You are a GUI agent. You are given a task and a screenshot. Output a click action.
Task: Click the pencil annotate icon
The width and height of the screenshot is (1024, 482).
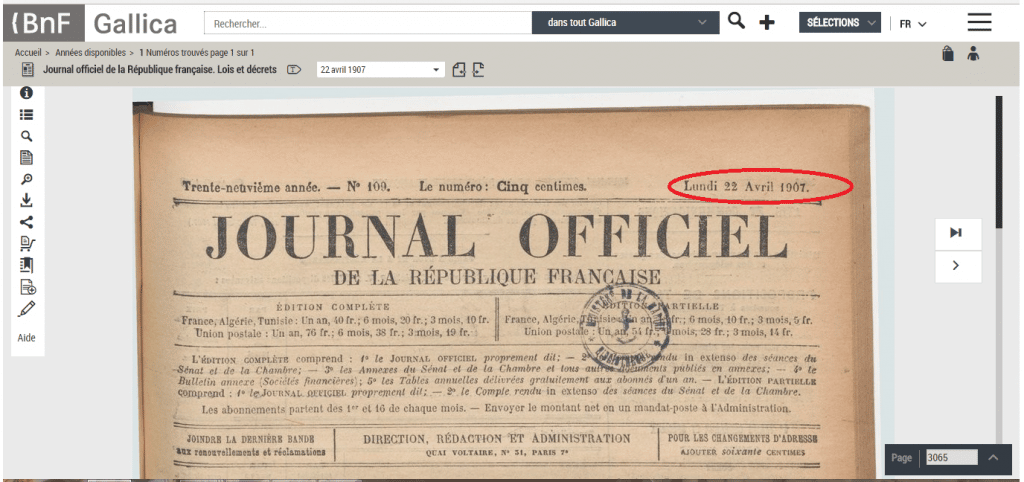click(x=27, y=308)
